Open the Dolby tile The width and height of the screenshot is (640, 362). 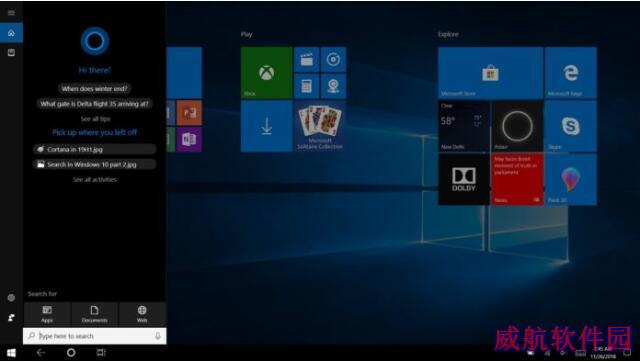(464, 180)
